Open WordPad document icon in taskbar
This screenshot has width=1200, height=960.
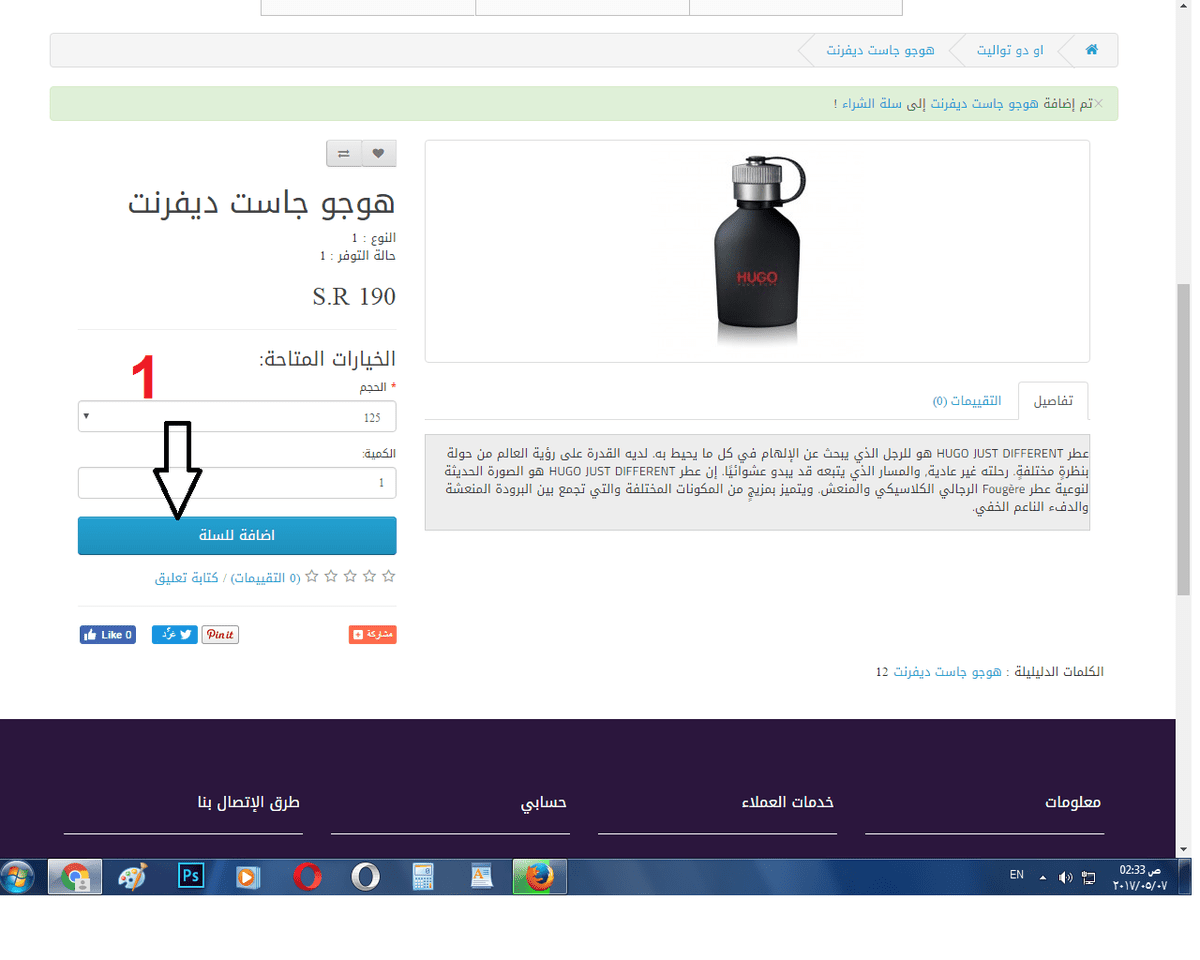(482, 878)
